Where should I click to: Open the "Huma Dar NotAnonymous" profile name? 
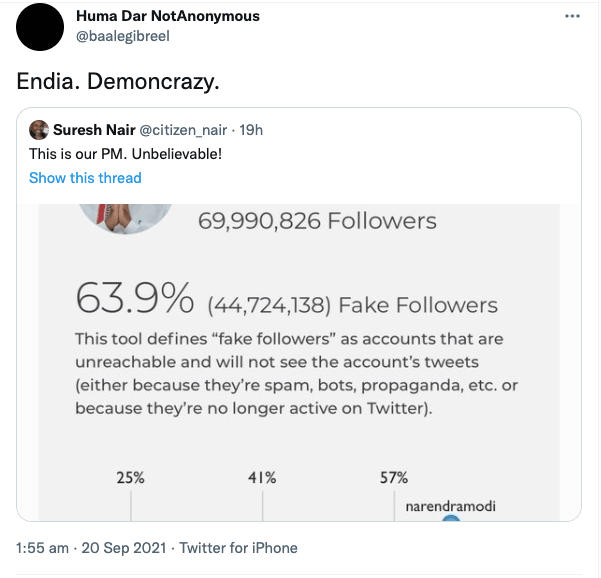(167, 16)
